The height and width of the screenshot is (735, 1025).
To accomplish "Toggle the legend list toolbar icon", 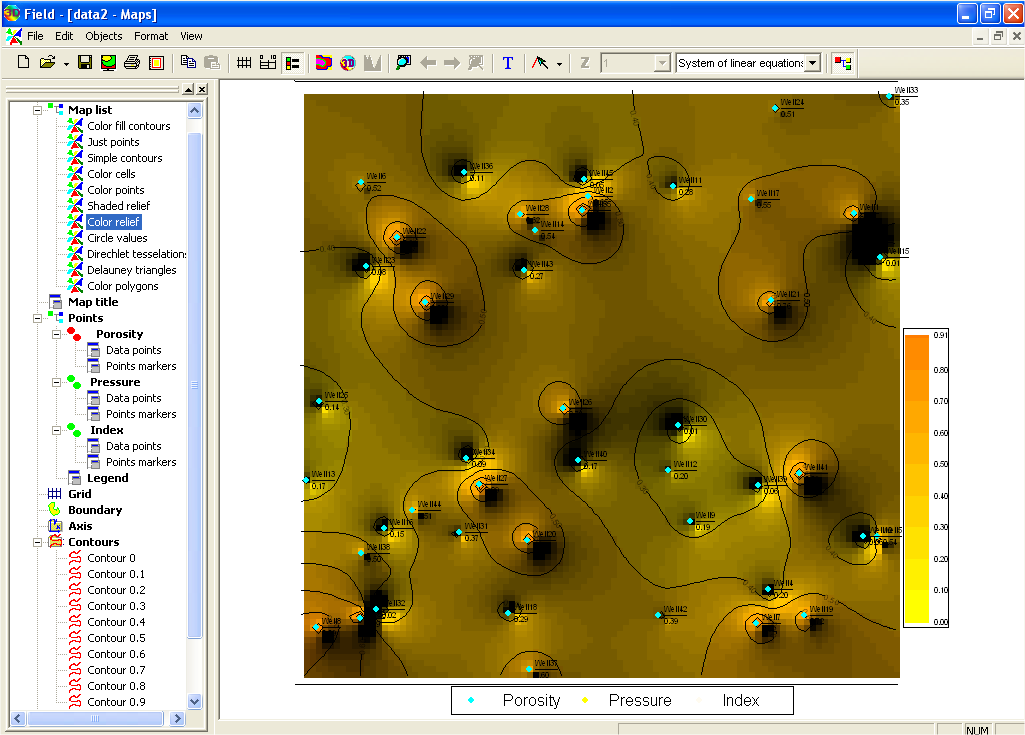I will tap(292, 63).
